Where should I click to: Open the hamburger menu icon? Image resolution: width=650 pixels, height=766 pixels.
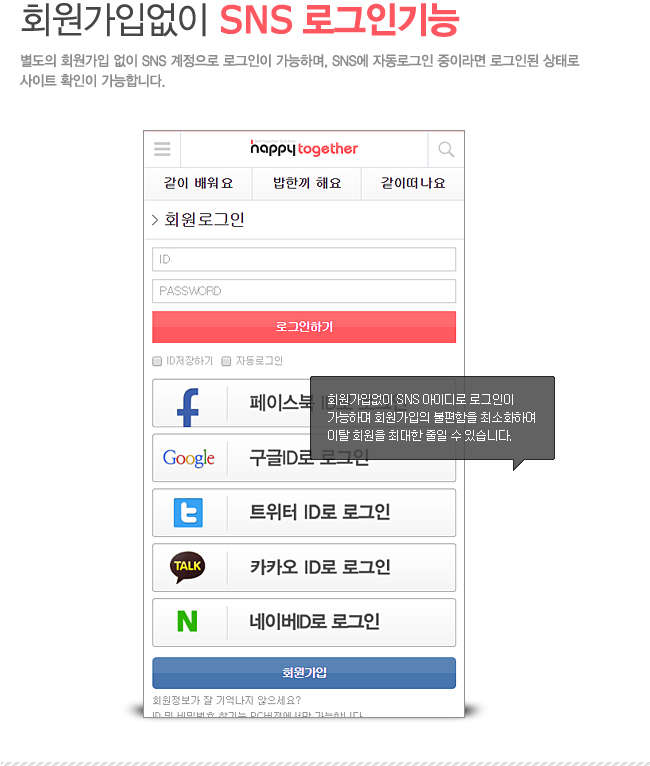point(162,149)
